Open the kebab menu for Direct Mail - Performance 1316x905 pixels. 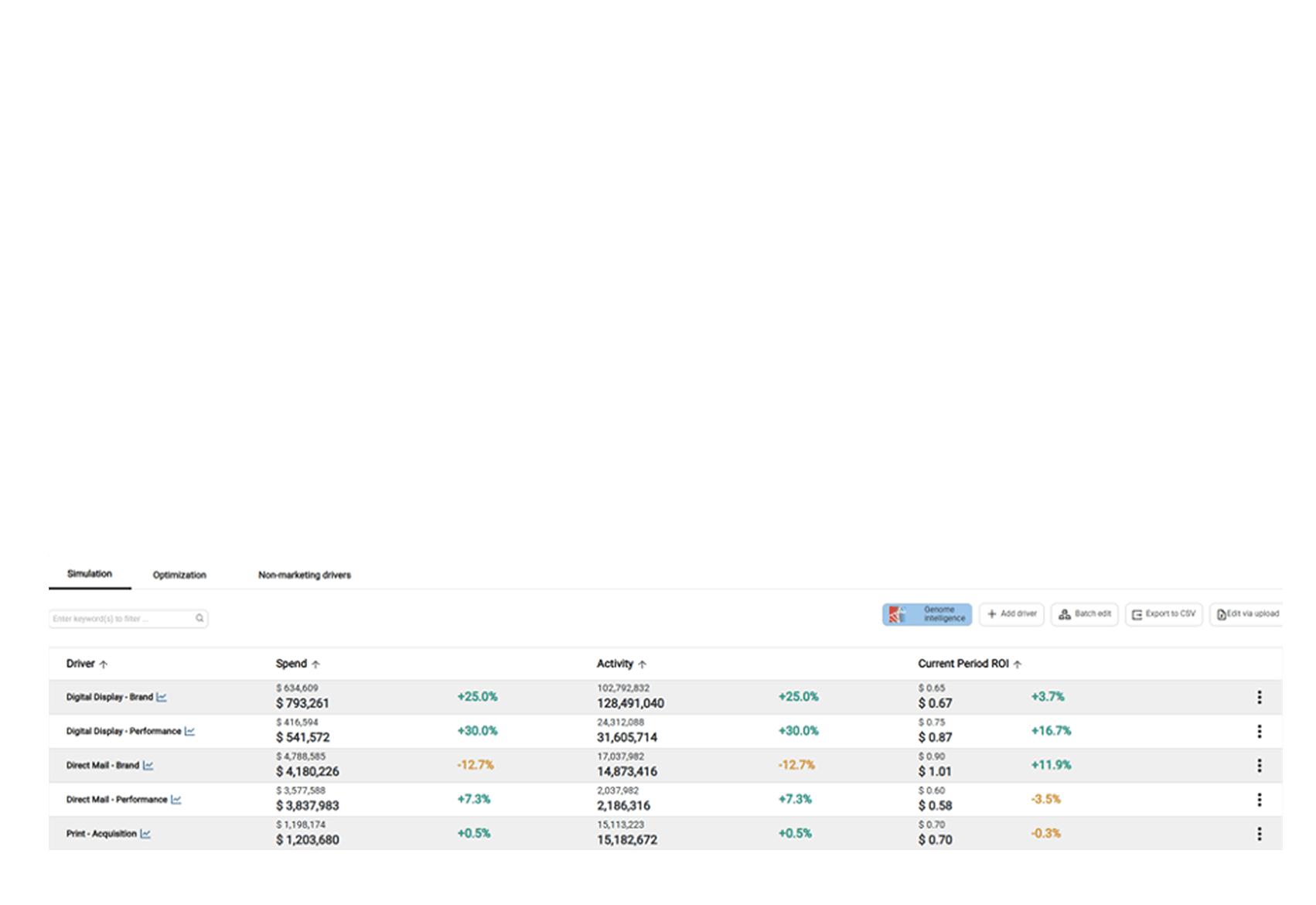1261,799
